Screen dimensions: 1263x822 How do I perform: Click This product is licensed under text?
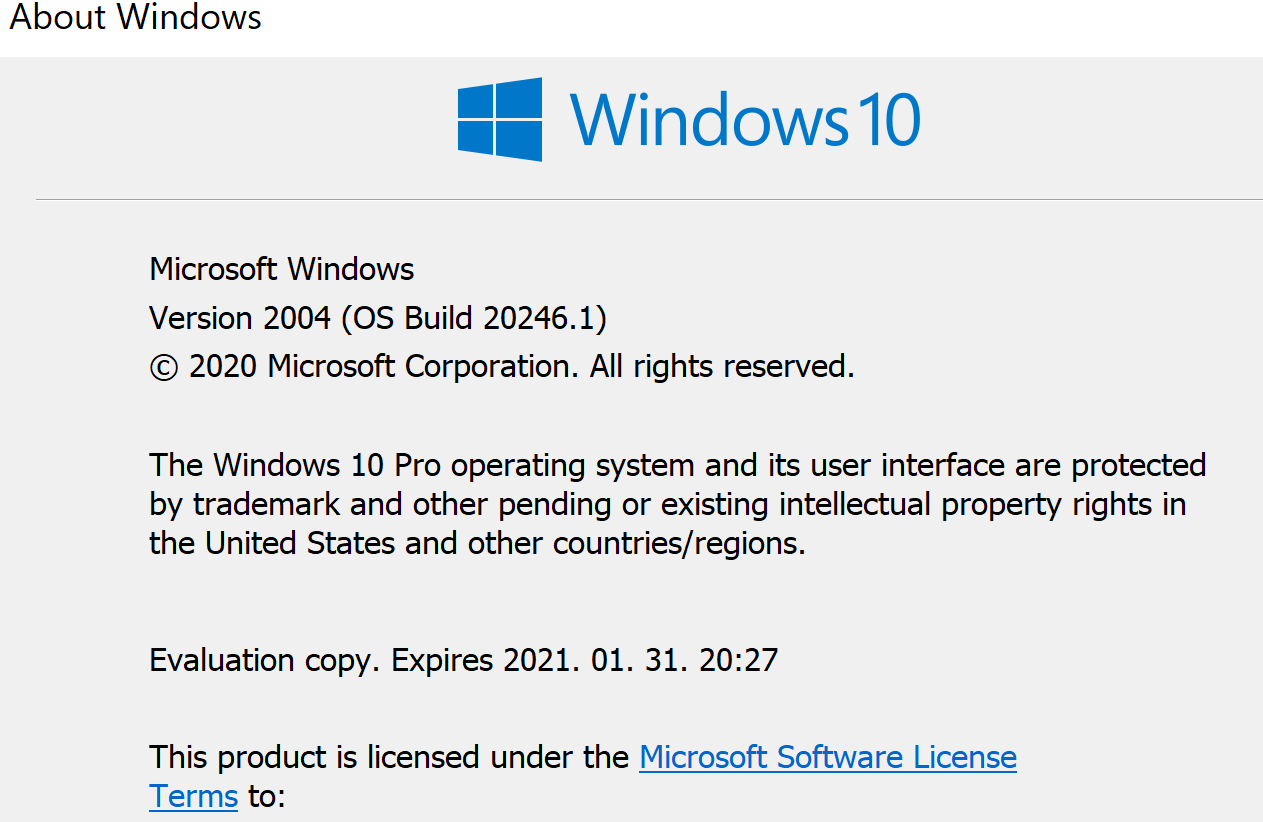(x=389, y=757)
